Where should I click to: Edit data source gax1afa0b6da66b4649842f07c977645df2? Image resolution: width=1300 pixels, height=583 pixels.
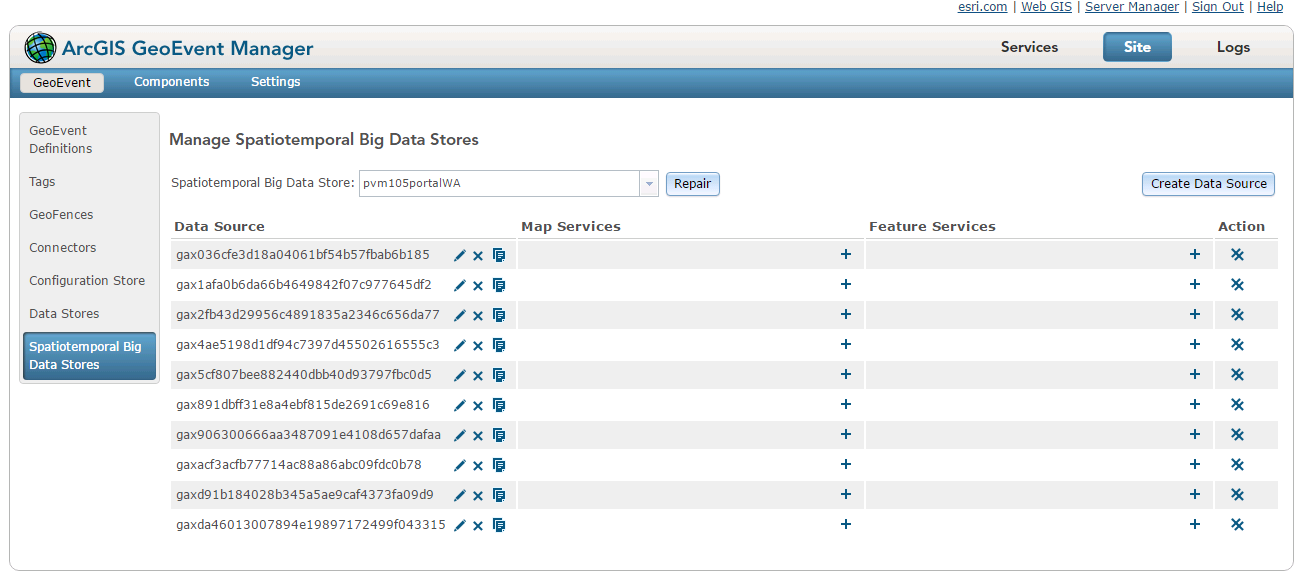click(x=460, y=285)
